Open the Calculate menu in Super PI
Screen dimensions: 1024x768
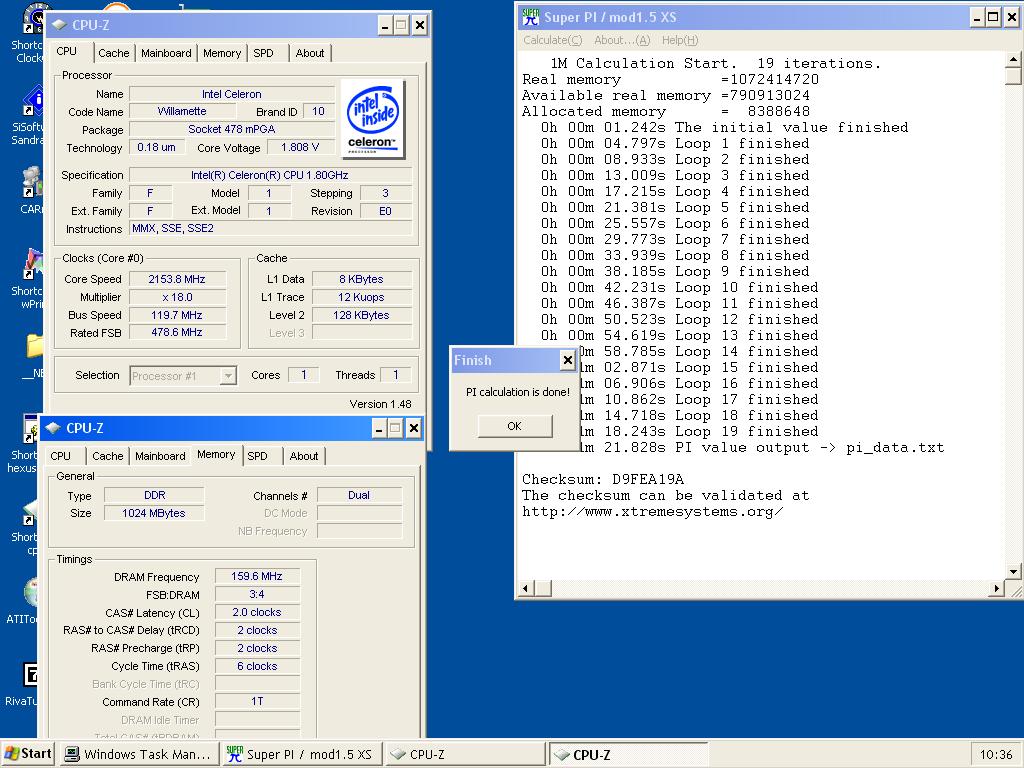click(552, 40)
